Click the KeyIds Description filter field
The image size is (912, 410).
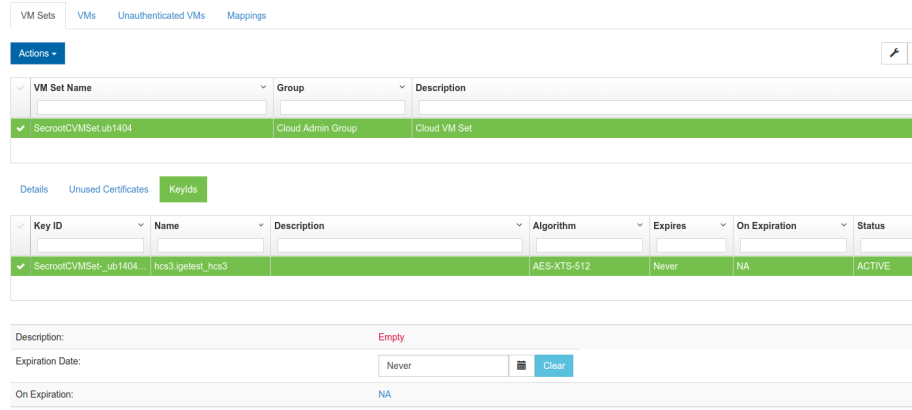(x=400, y=245)
